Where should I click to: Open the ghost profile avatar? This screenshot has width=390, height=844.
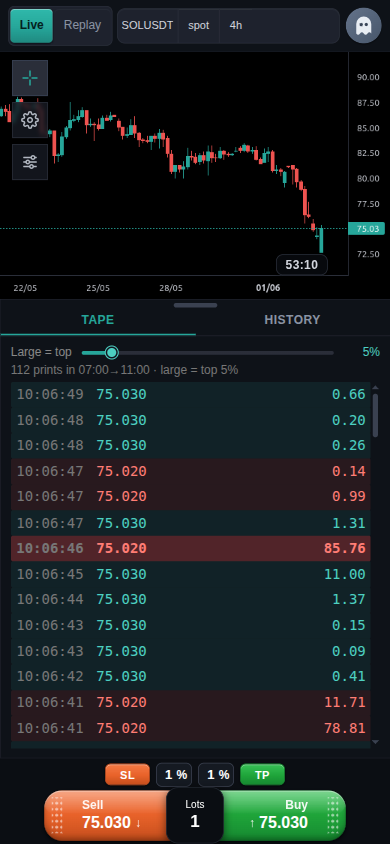pos(364,25)
